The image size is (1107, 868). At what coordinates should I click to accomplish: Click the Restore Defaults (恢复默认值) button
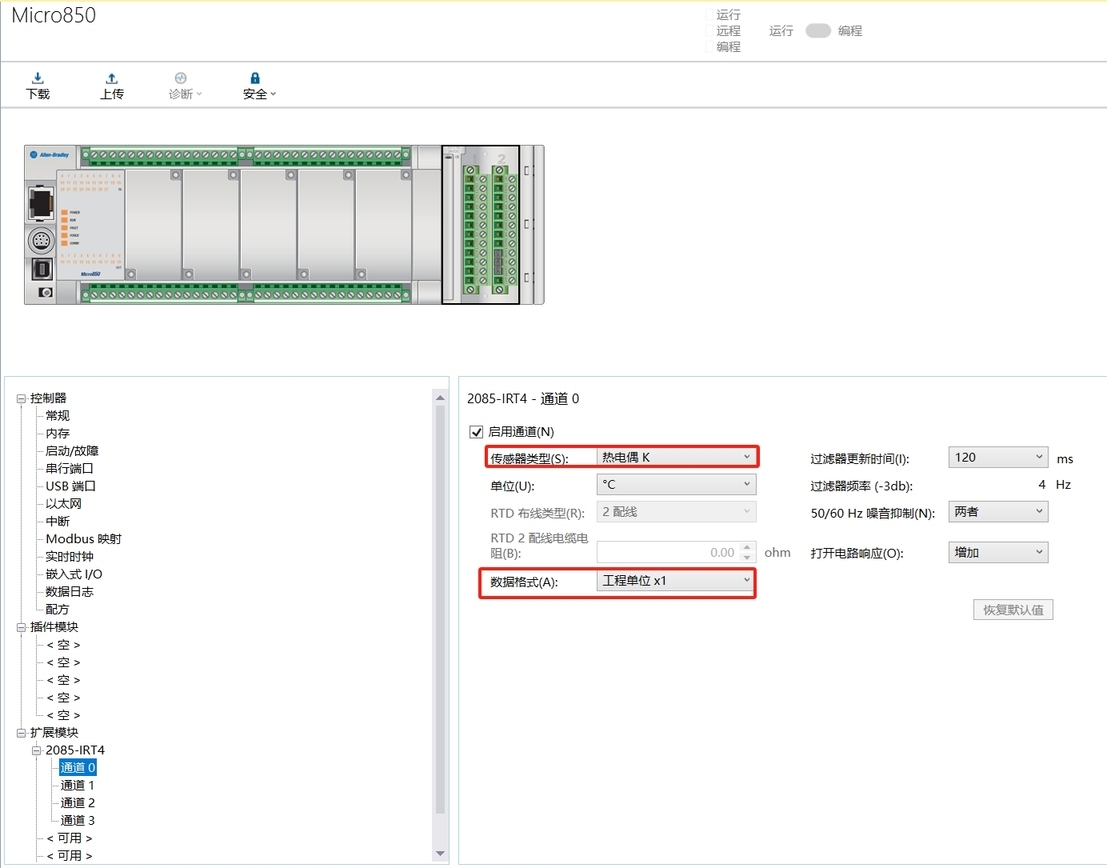pos(1012,610)
